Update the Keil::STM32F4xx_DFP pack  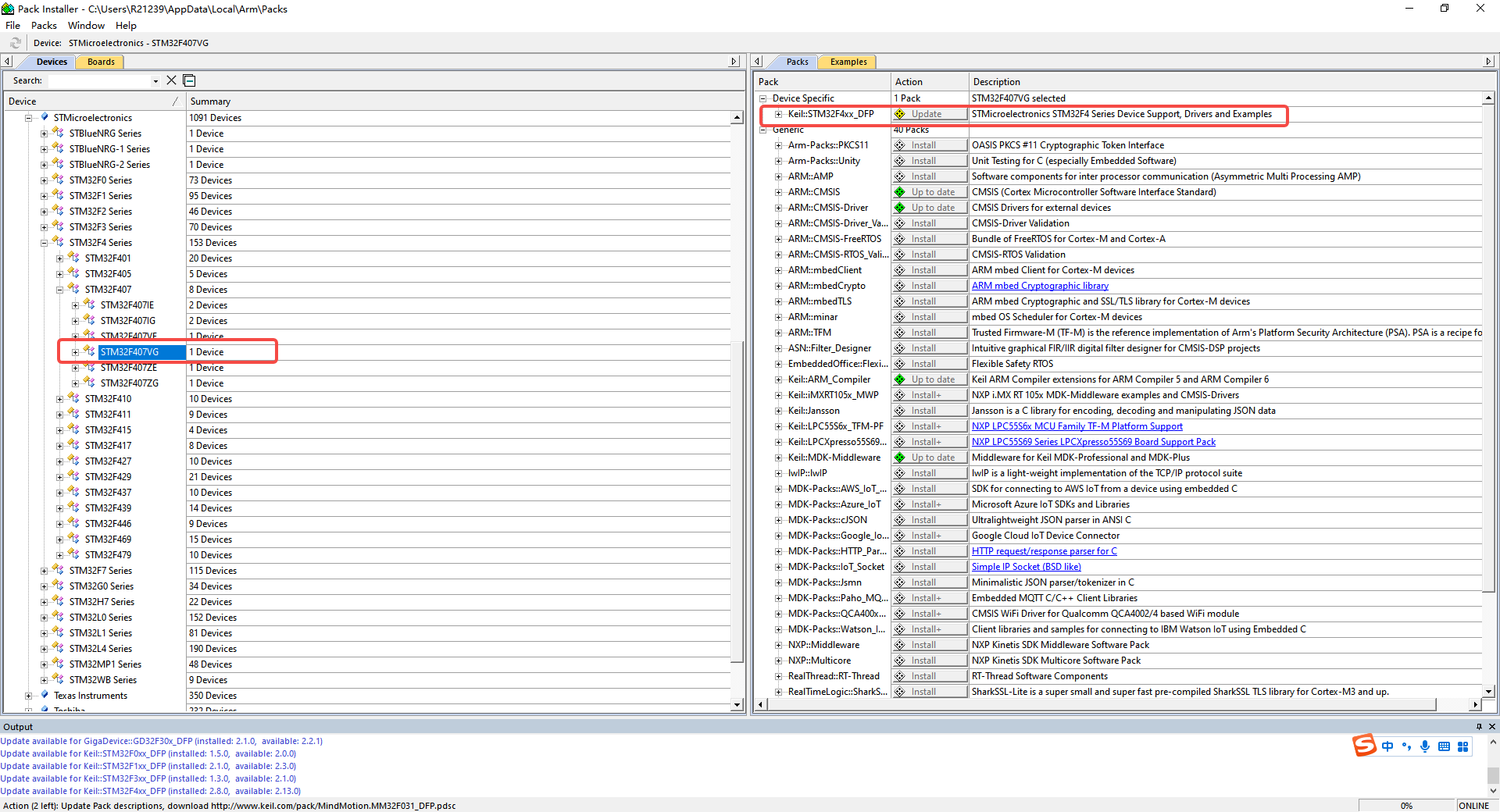pos(930,114)
